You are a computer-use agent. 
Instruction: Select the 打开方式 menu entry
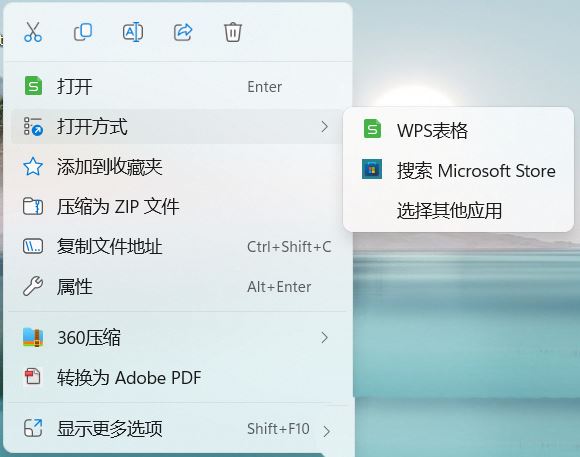tap(176, 127)
